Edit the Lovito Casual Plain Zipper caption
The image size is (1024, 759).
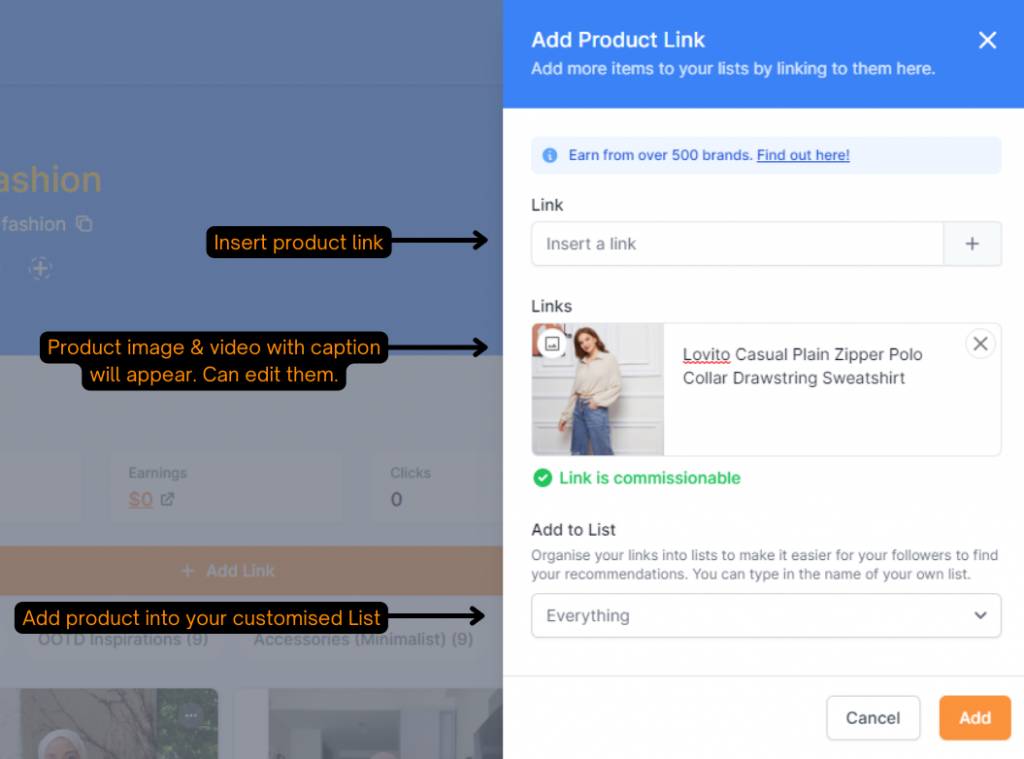(x=802, y=366)
